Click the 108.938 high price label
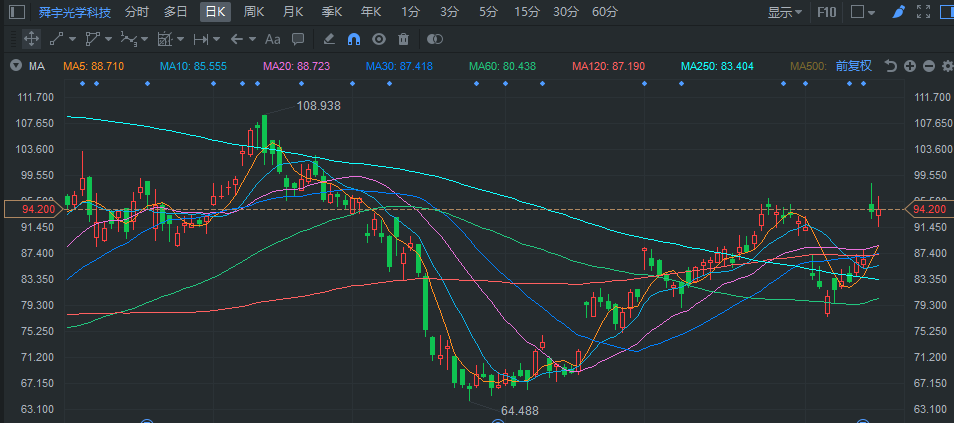954x423 pixels. click(318, 106)
